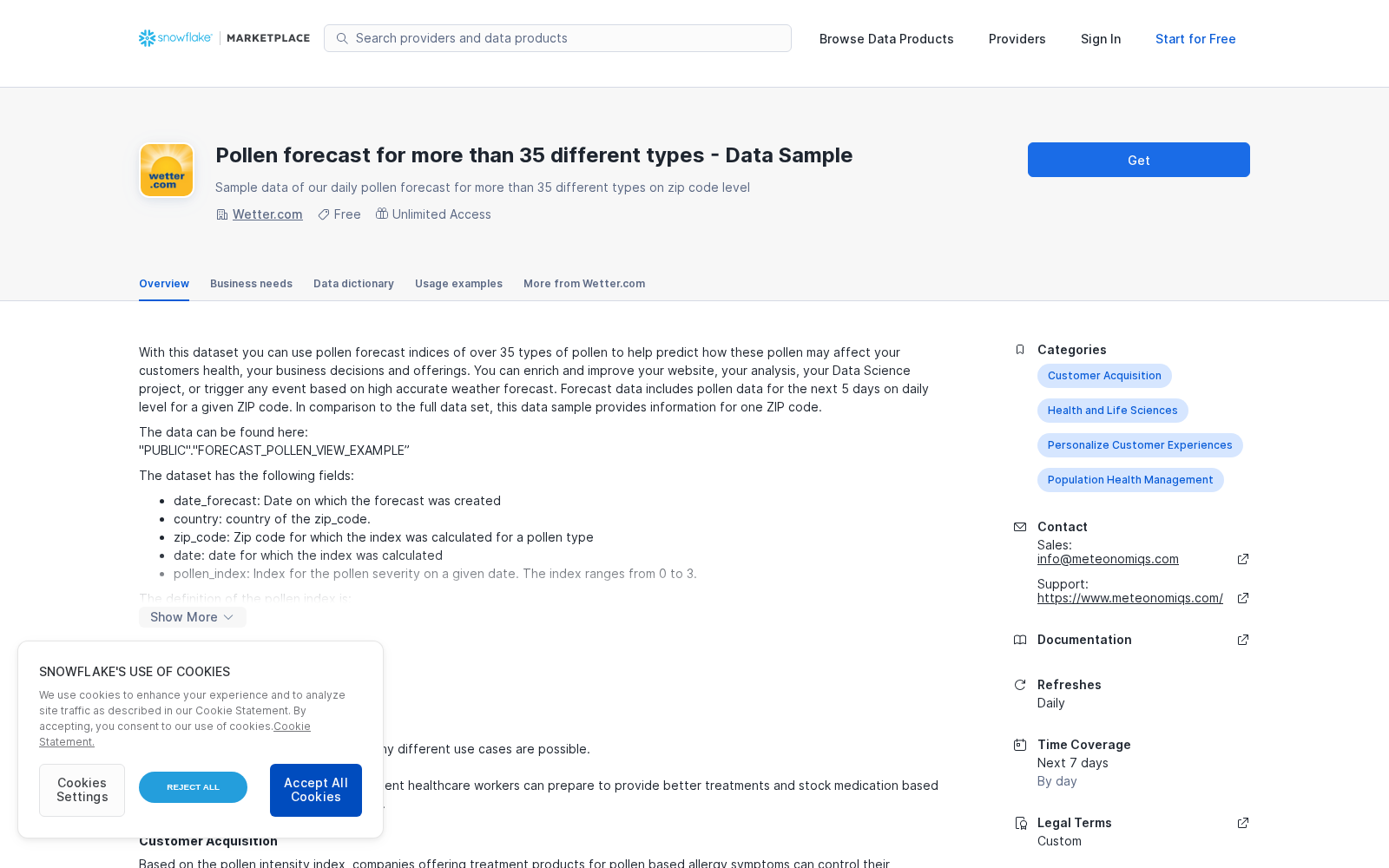The width and height of the screenshot is (1389, 868).
Task: Open the Providers page link
Action: click(x=1017, y=39)
